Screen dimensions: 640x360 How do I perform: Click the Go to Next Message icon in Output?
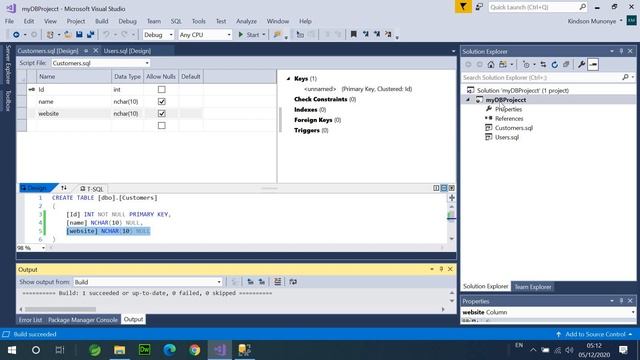pos(262,282)
